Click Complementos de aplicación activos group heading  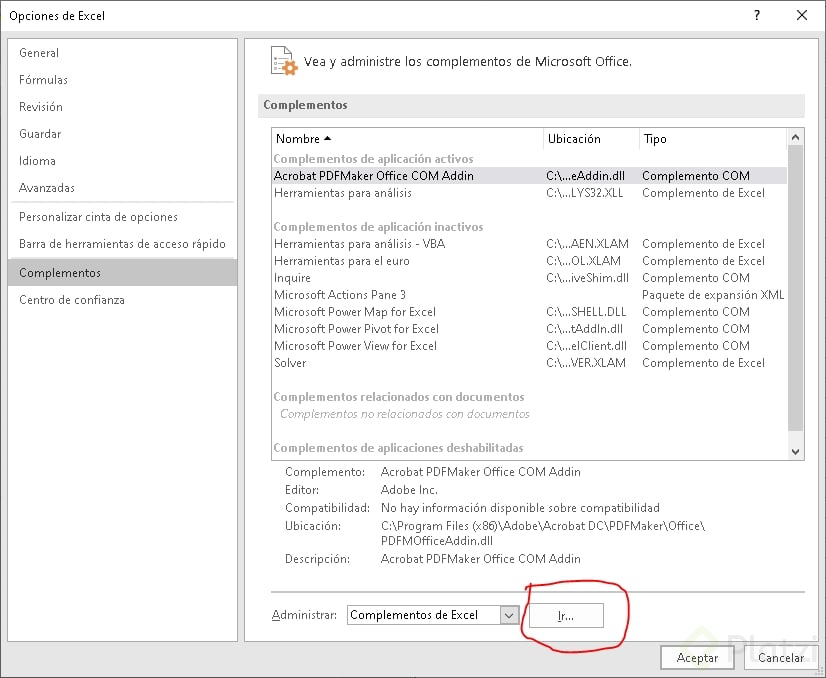point(373,159)
